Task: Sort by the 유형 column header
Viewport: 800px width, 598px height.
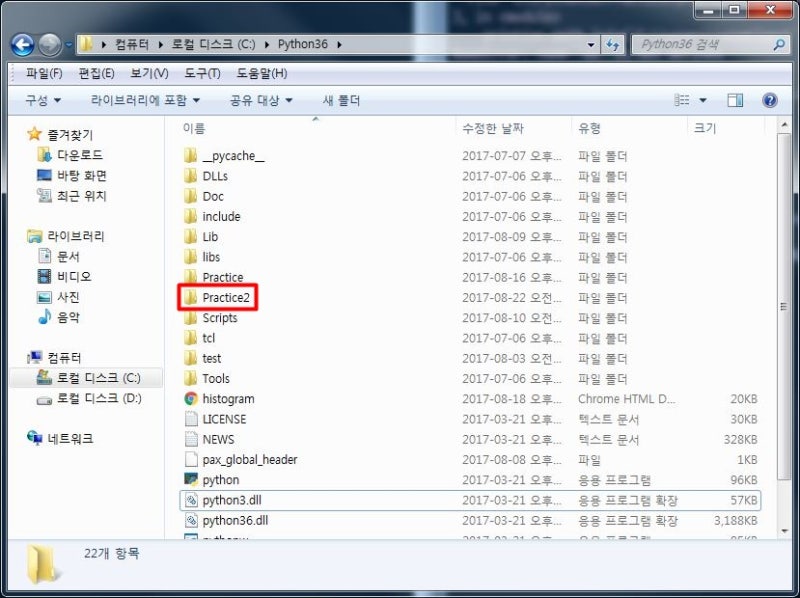Action: click(x=589, y=129)
